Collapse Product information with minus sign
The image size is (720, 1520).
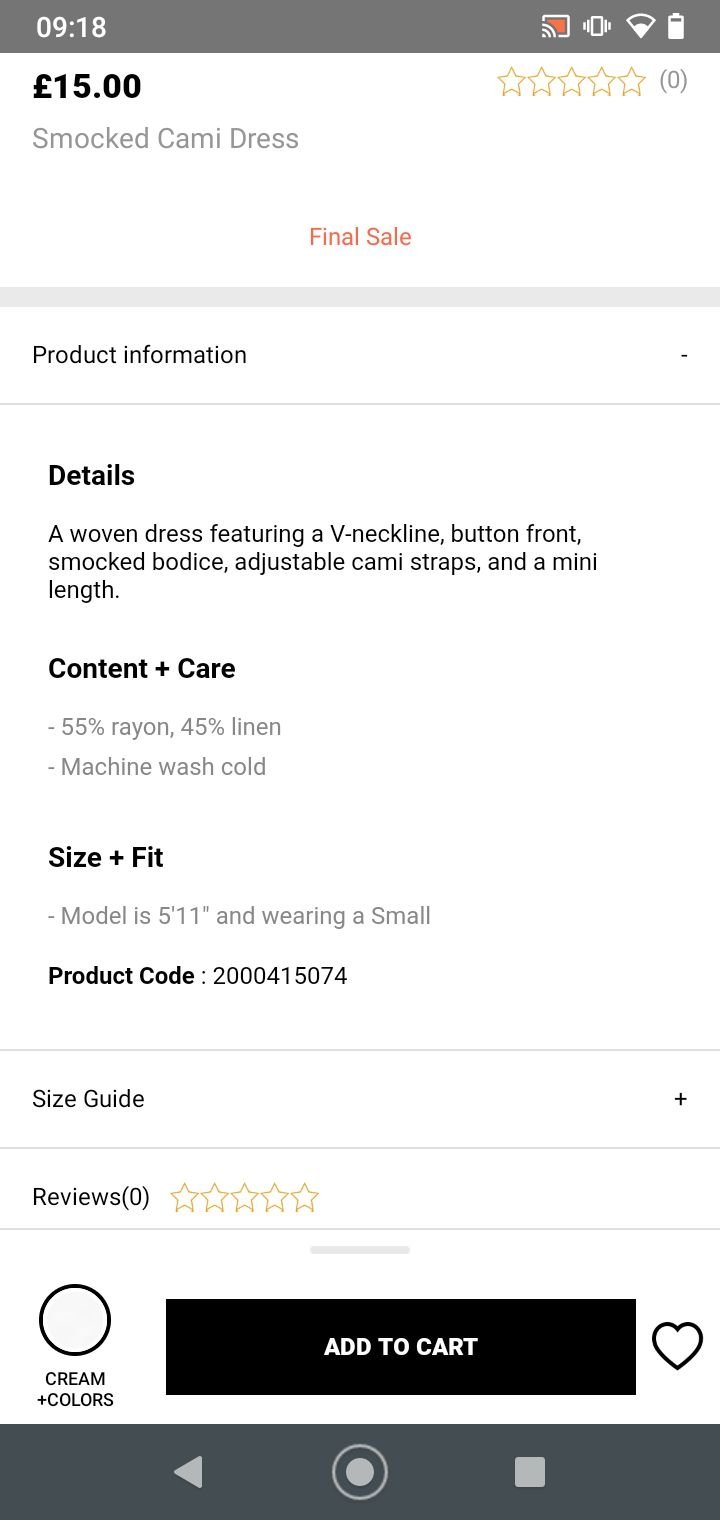[684, 355]
